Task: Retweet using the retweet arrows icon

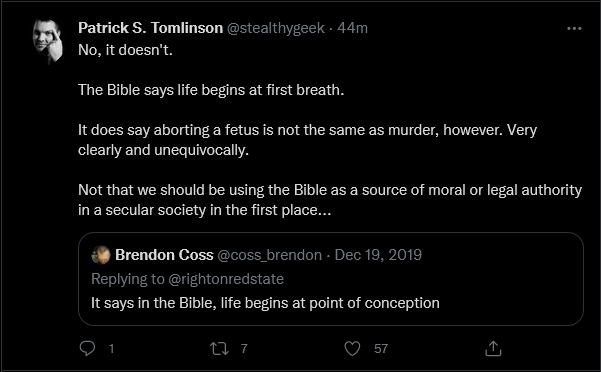Action: point(219,349)
